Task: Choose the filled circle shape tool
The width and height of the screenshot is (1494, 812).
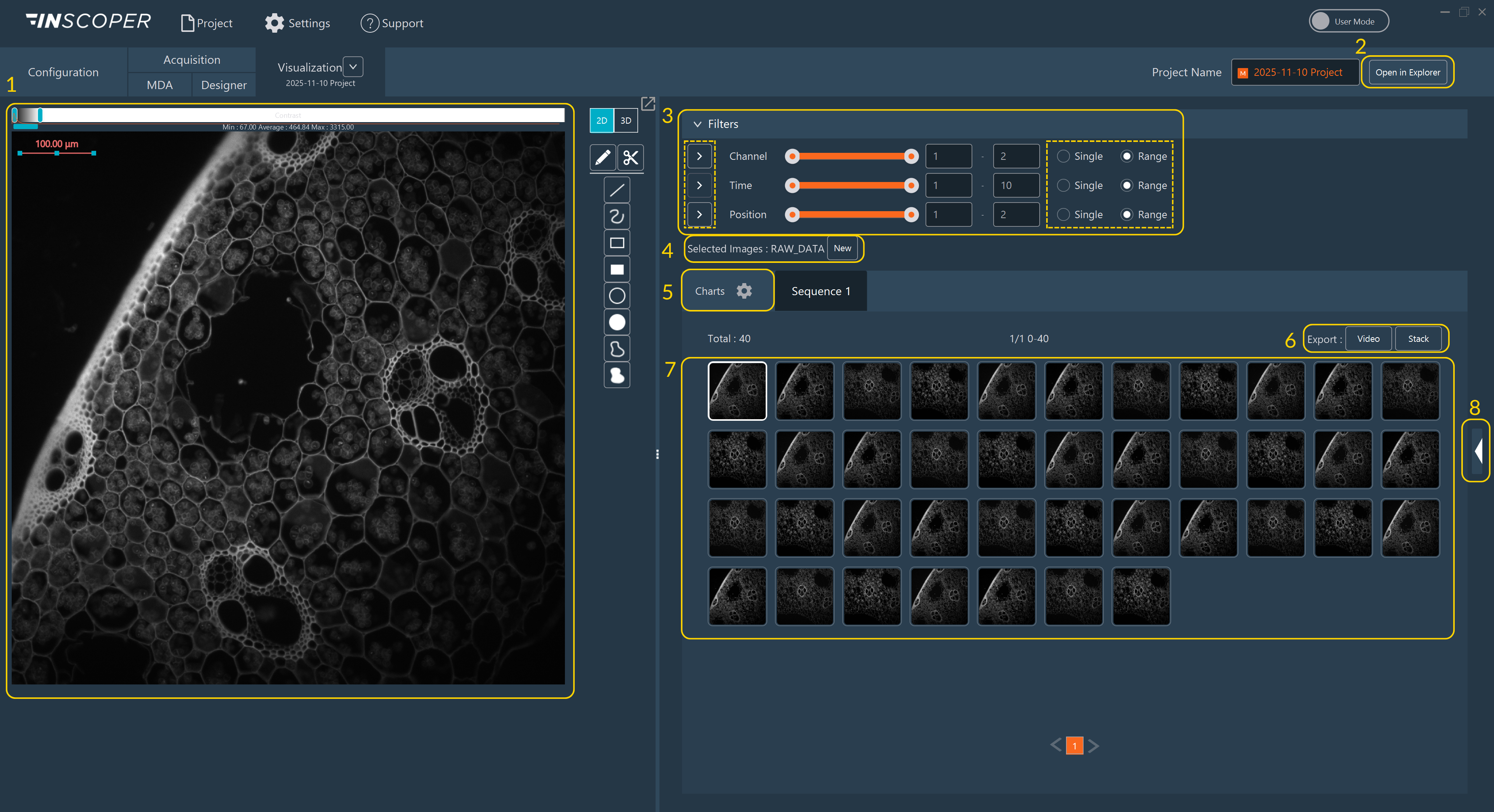Action: [617, 322]
